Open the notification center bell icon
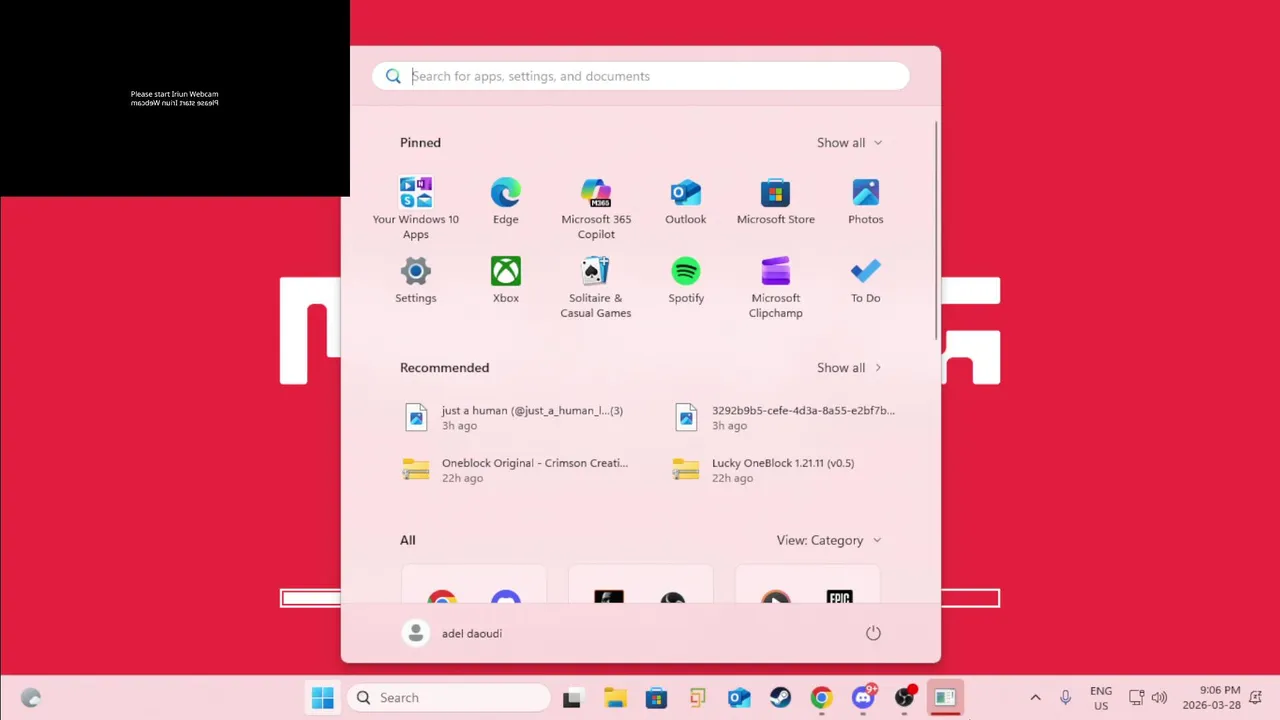The image size is (1280, 720). (x=1255, y=698)
